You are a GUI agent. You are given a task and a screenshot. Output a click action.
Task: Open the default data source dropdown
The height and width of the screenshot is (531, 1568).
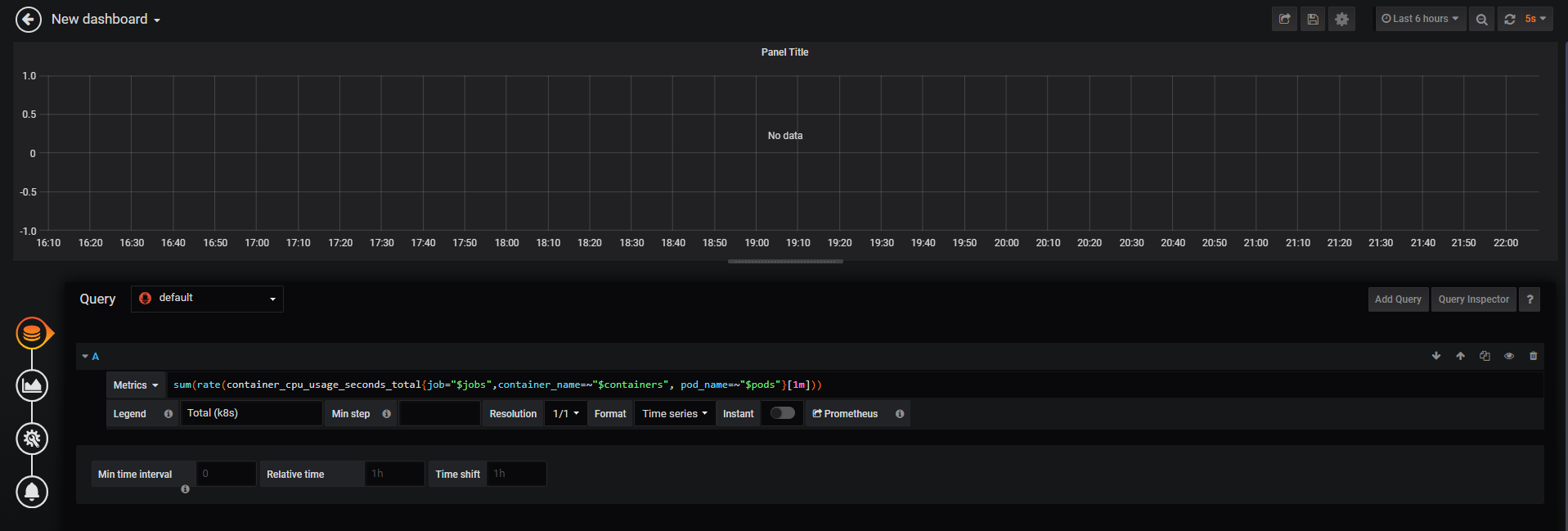click(207, 299)
